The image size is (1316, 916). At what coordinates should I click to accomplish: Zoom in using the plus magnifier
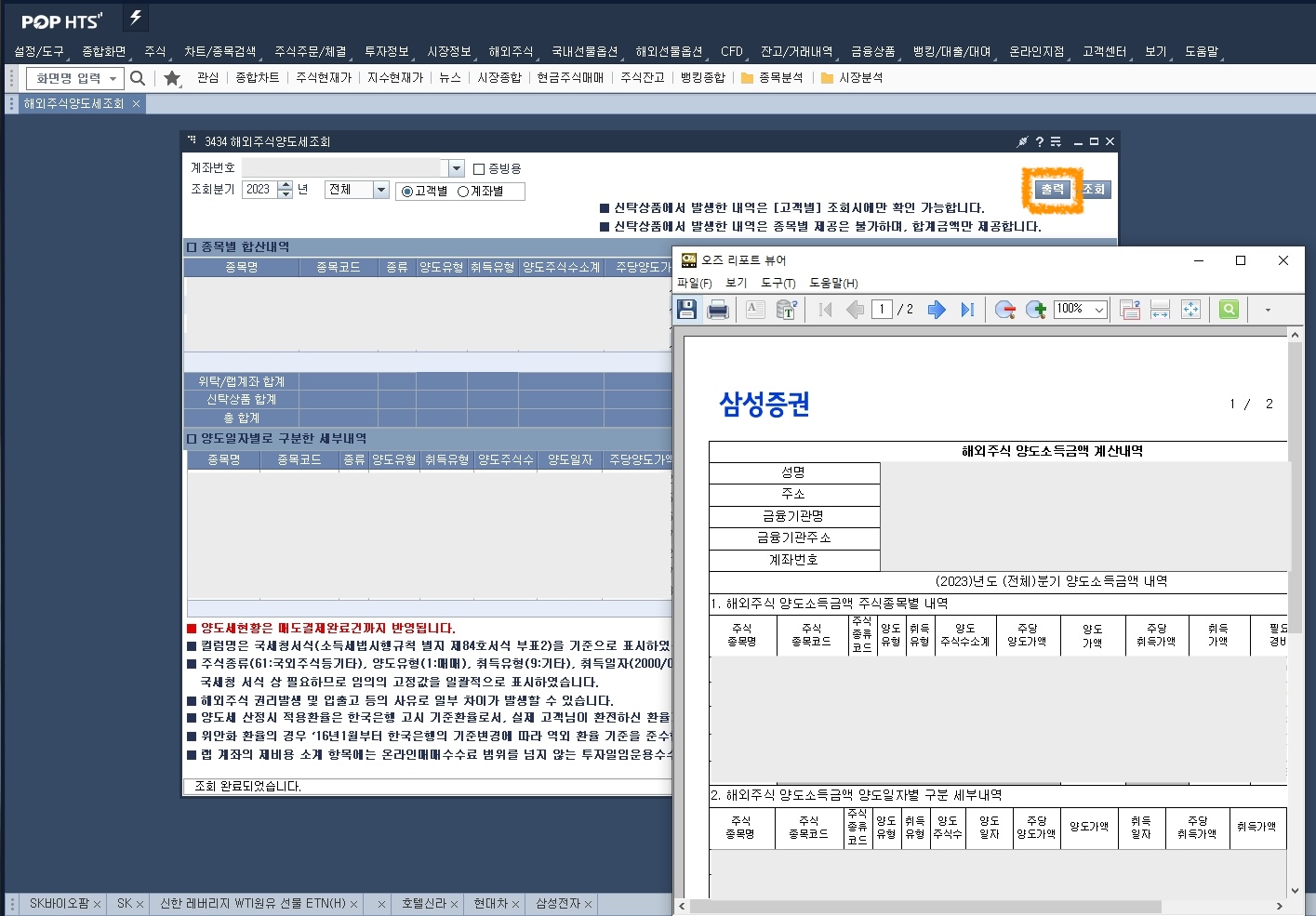point(1036,310)
